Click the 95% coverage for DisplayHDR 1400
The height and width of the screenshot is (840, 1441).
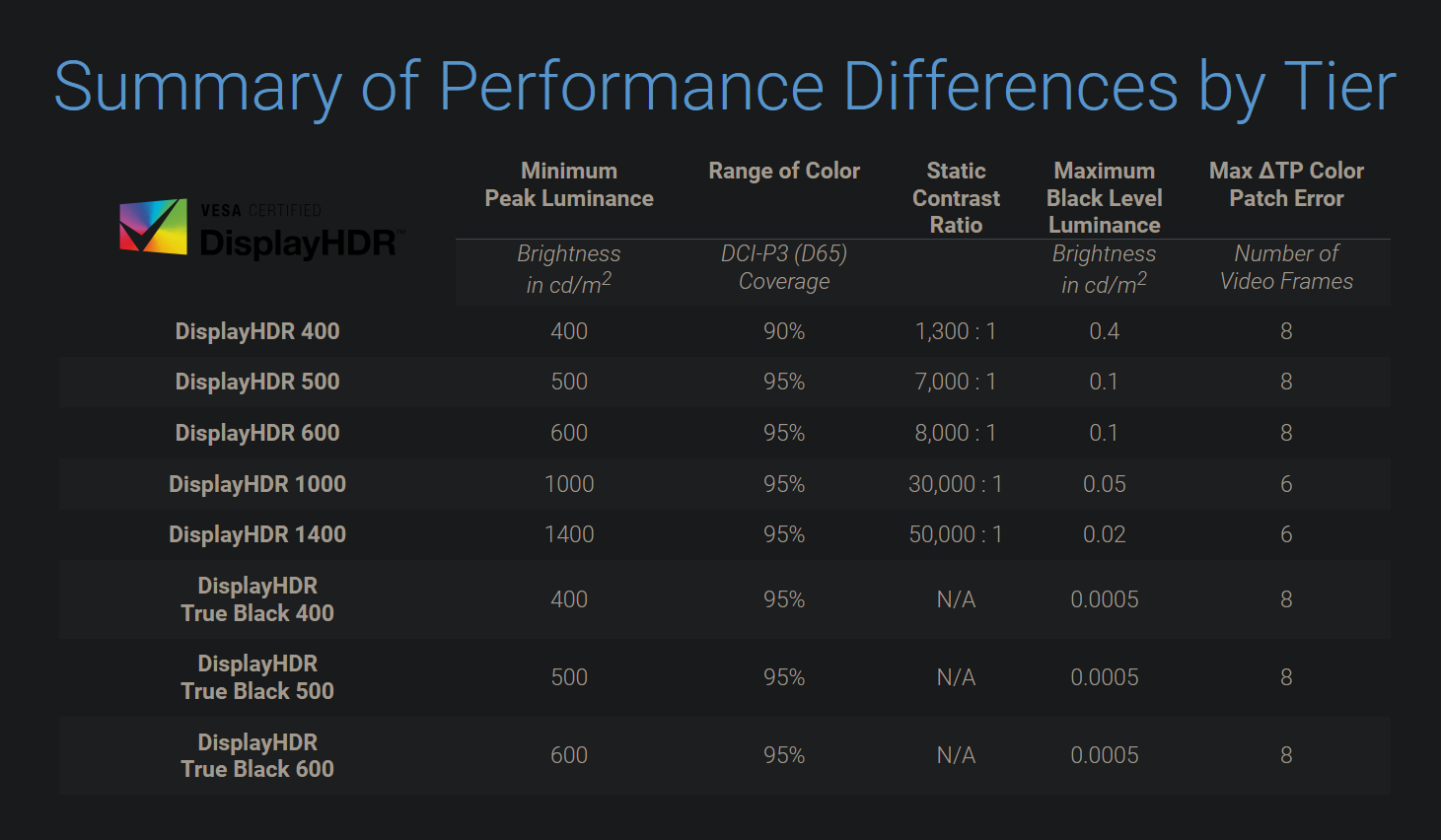pyautogui.click(x=784, y=534)
